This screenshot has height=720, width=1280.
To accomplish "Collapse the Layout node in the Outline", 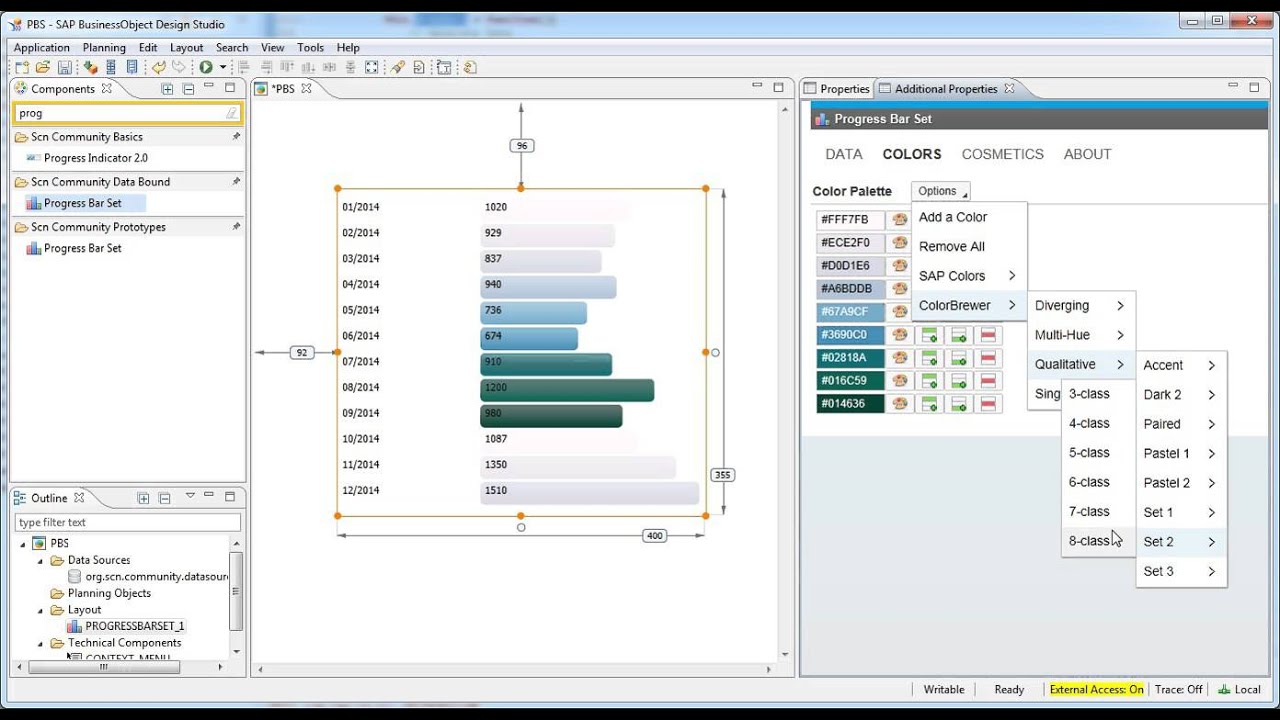I will tap(41, 610).
